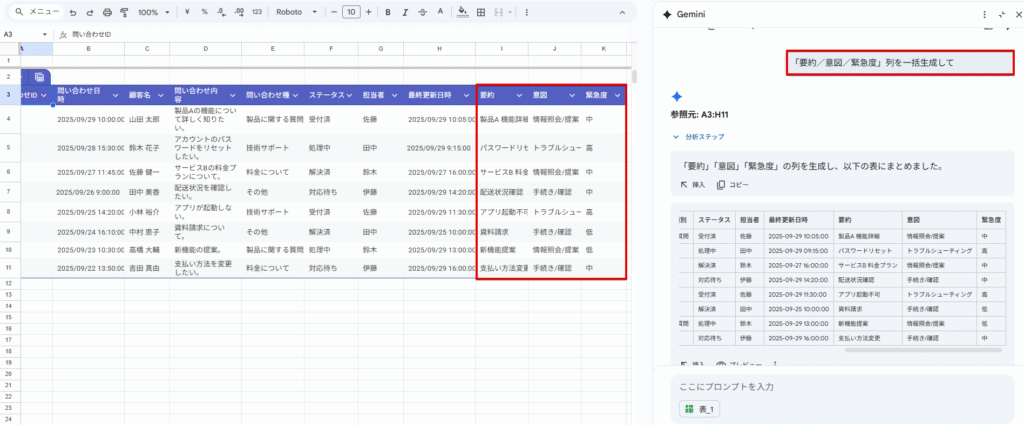The image size is (1024, 425).
Task: Toggle bold formatting
Action: [388, 13]
